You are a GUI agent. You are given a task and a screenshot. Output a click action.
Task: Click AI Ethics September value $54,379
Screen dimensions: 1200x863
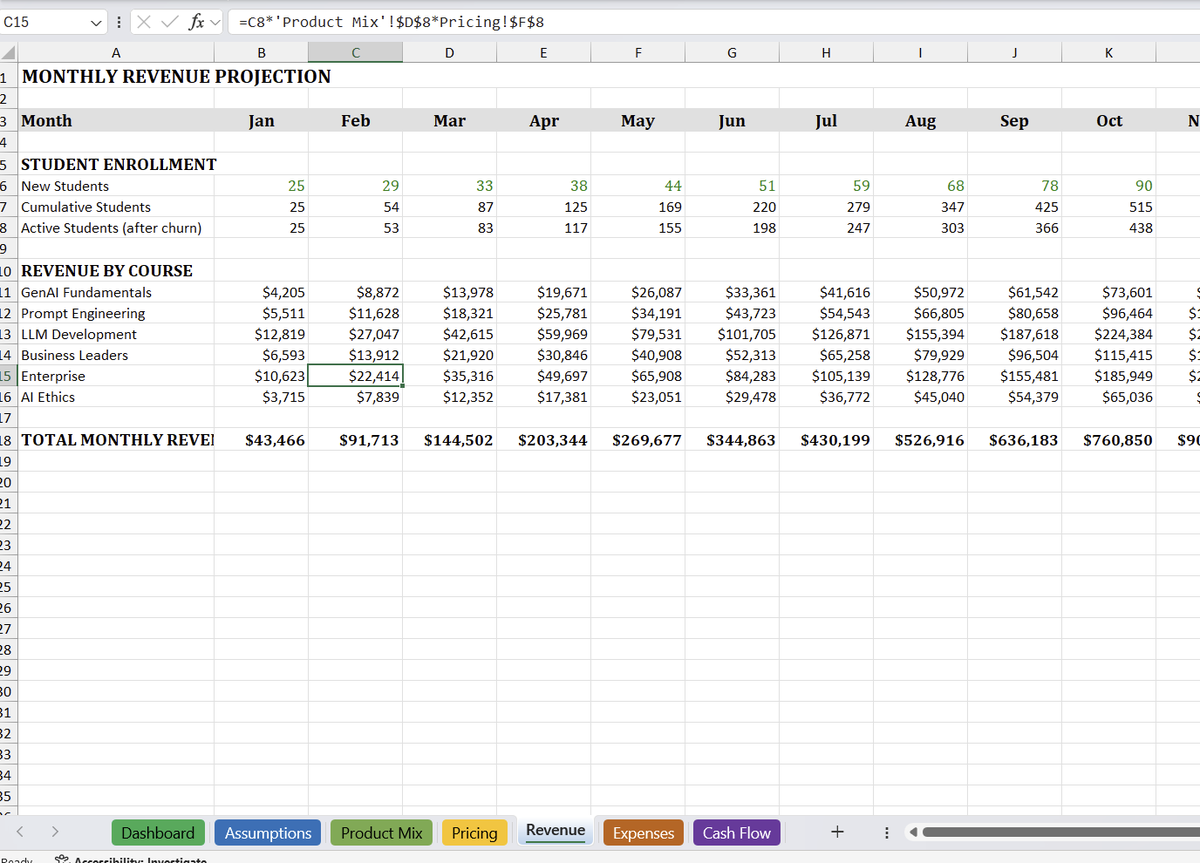1014,397
